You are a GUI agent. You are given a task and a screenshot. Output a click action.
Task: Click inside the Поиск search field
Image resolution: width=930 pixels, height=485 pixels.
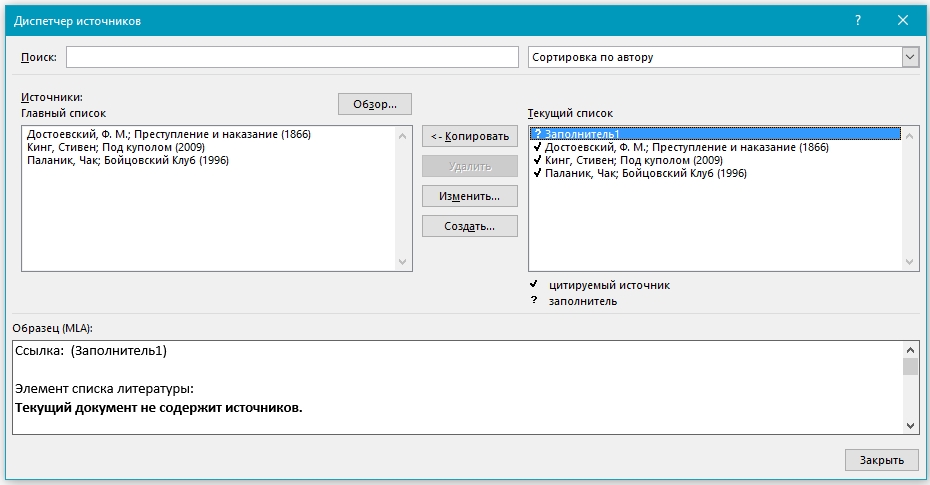(292, 57)
